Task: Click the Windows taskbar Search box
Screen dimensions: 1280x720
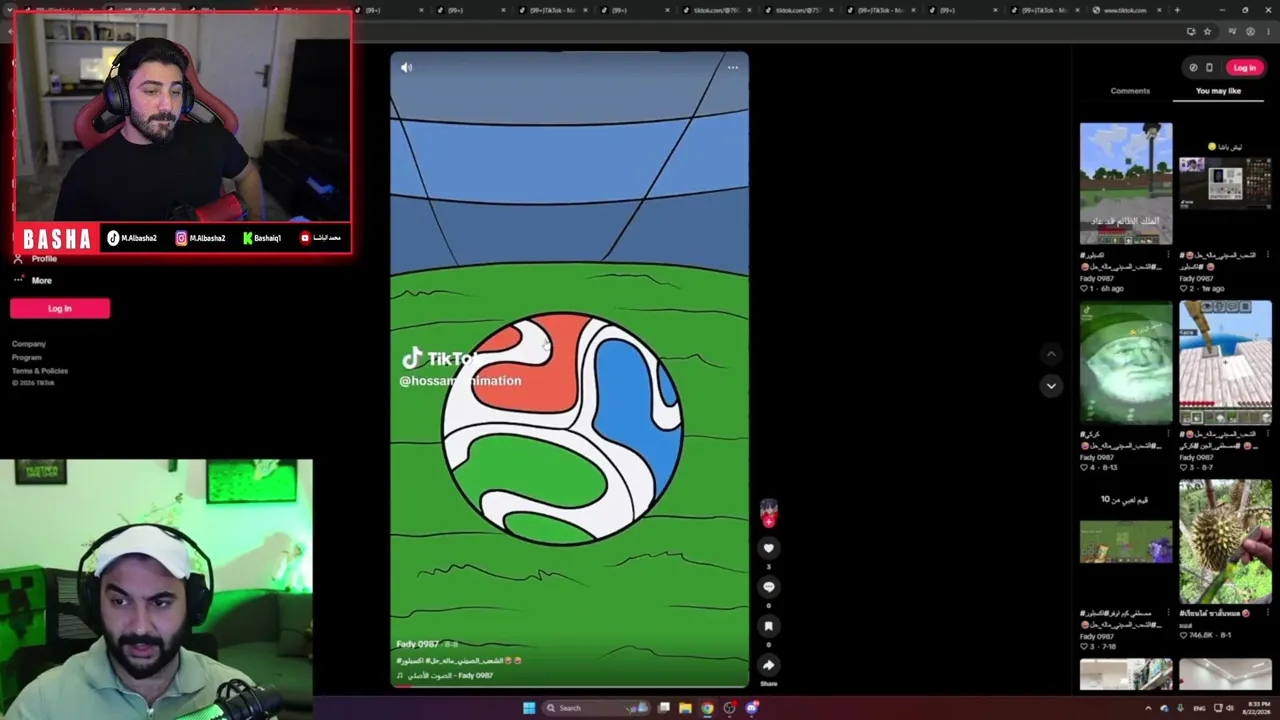Action: click(x=596, y=708)
